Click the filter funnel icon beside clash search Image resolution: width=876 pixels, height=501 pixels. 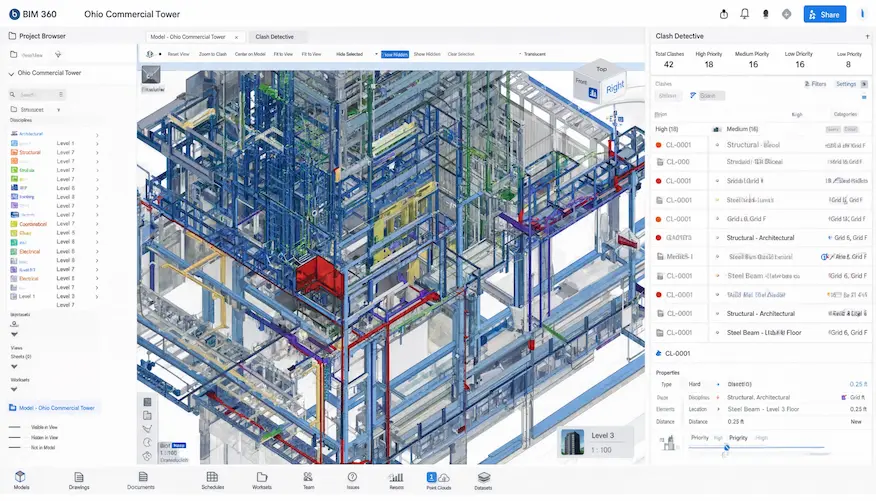click(693, 96)
